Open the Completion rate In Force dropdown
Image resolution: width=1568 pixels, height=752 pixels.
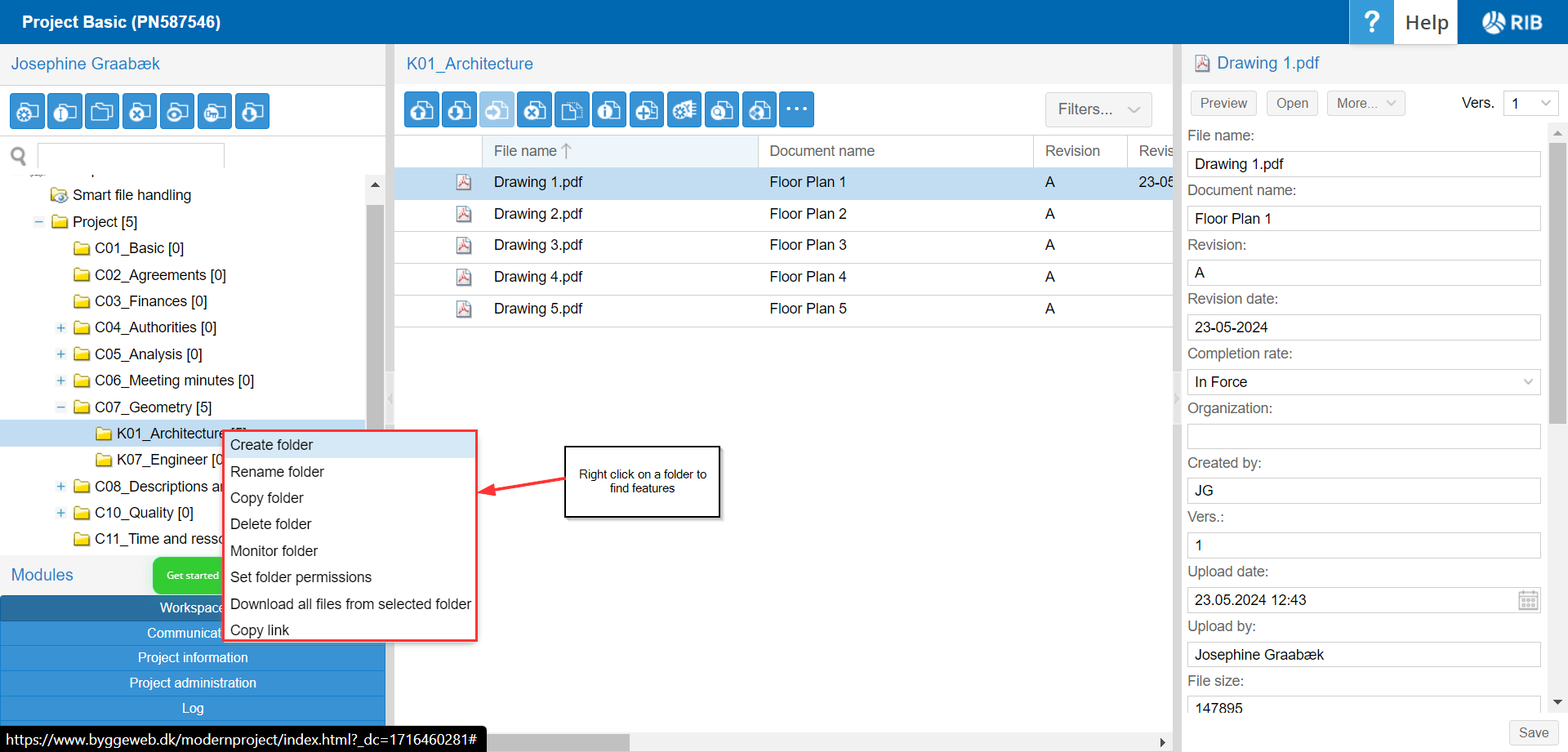(1363, 382)
